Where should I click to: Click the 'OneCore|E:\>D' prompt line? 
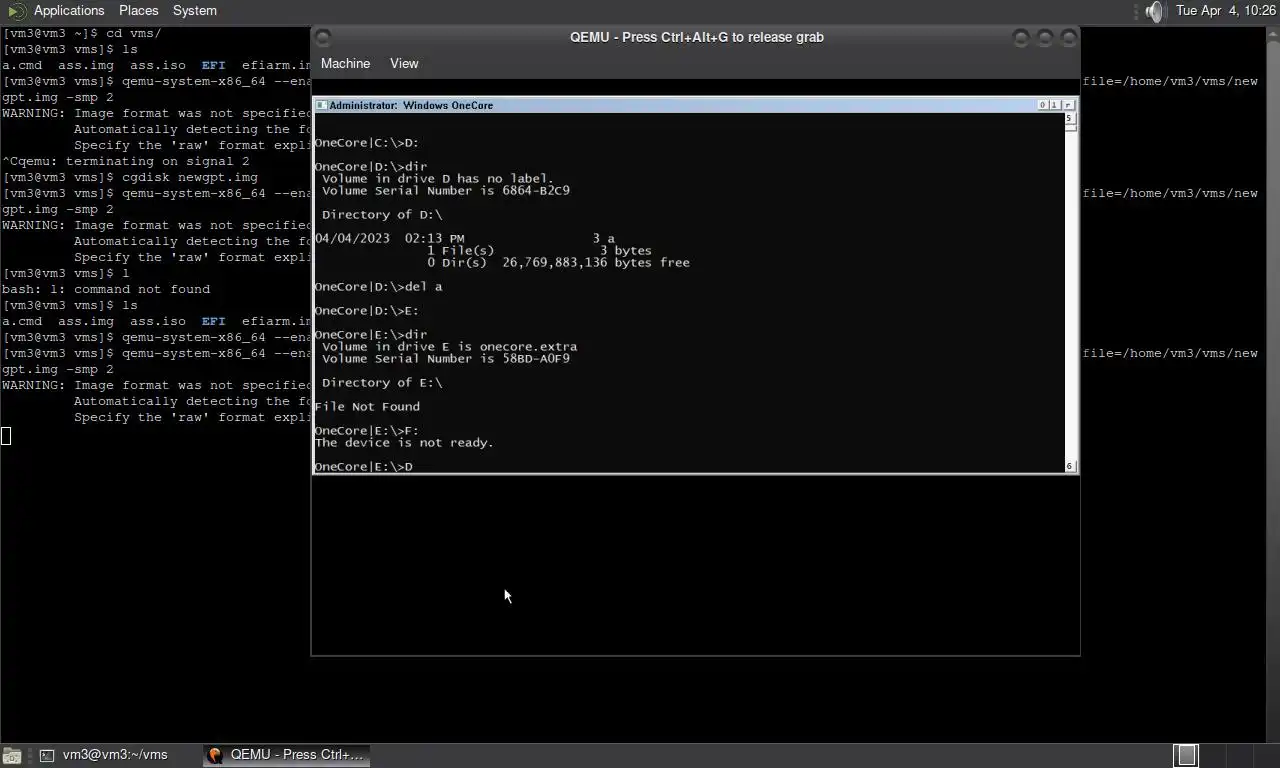point(364,466)
